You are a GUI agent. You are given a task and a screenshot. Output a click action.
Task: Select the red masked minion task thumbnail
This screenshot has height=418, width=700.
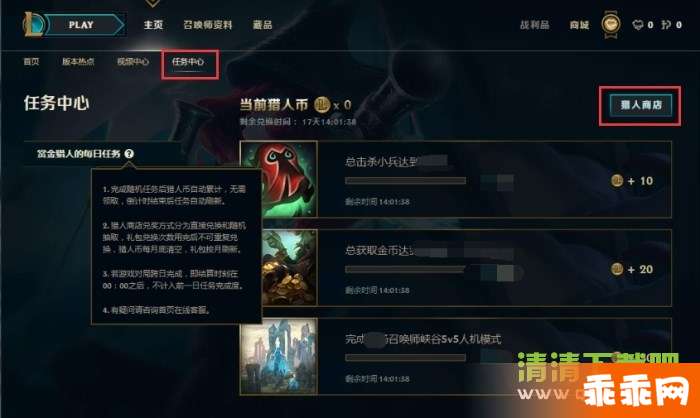point(279,179)
